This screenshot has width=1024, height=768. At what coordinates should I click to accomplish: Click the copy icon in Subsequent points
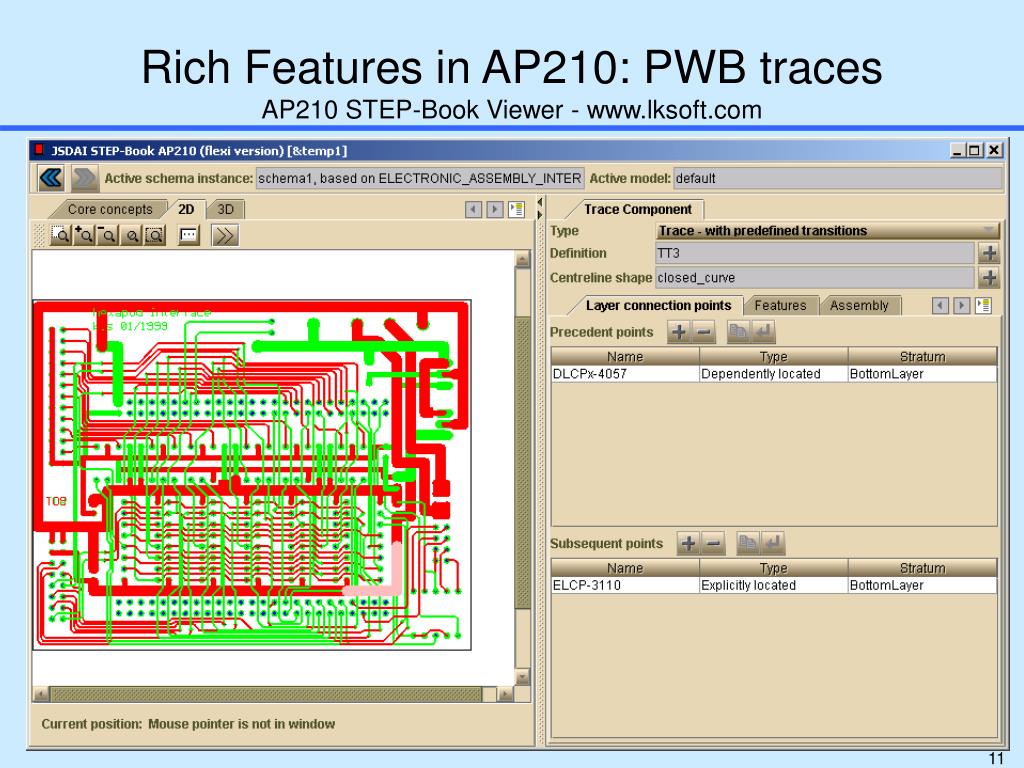pyautogui.click(x=748, y=543)
